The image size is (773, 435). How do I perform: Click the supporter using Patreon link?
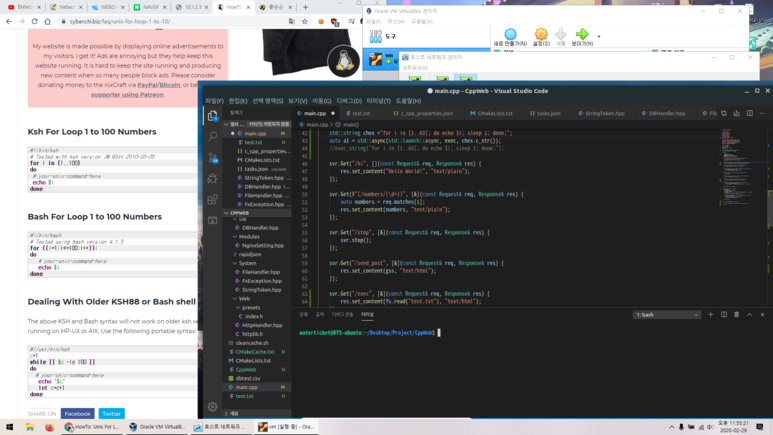(127, 95)
